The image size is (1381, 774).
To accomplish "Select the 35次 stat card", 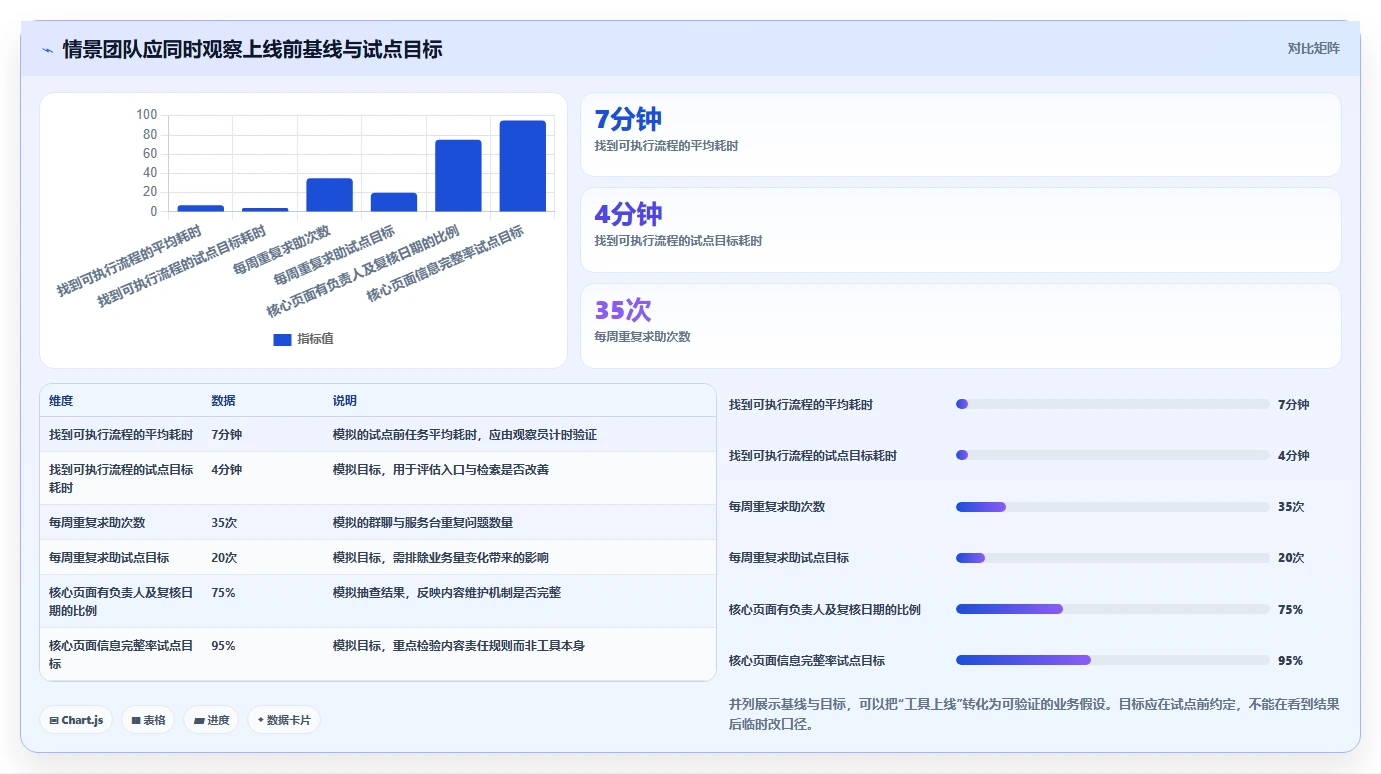I will point(960,326).
